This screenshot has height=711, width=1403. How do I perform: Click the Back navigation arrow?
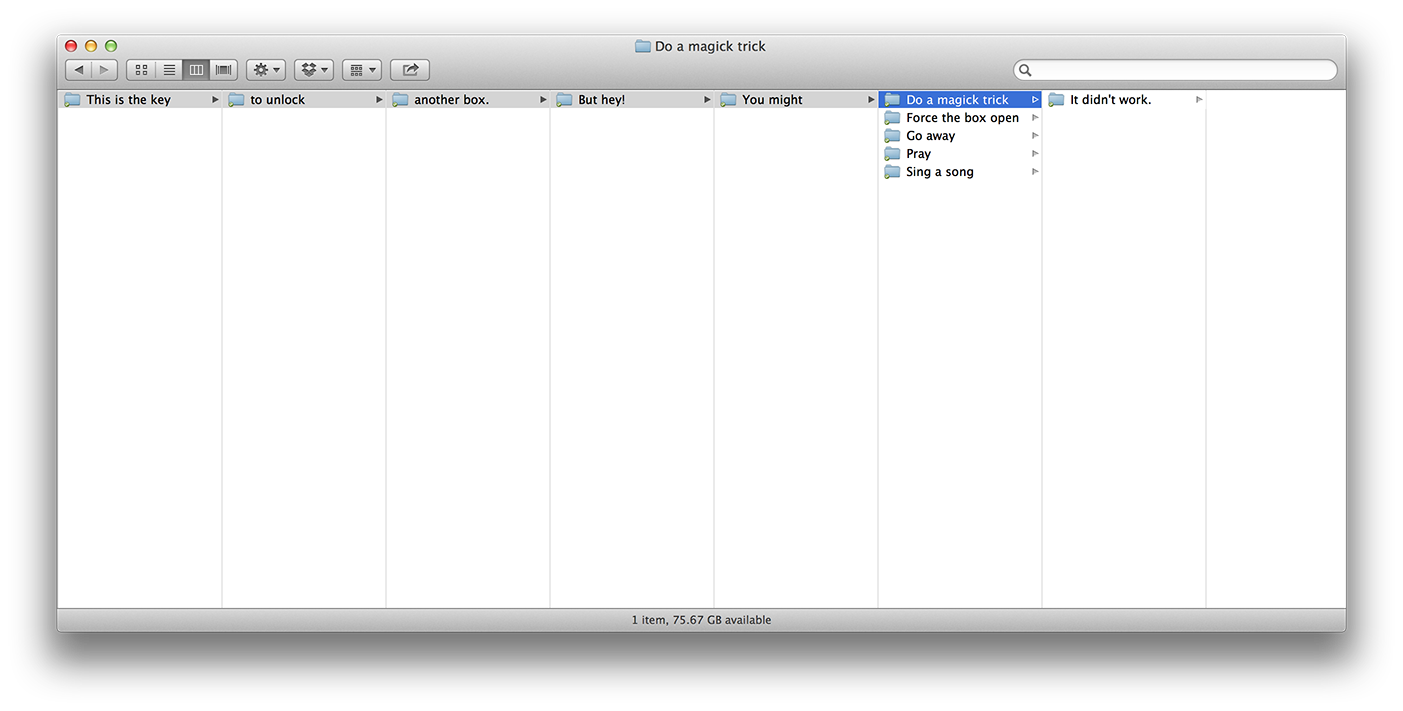(x=79, y=70)
